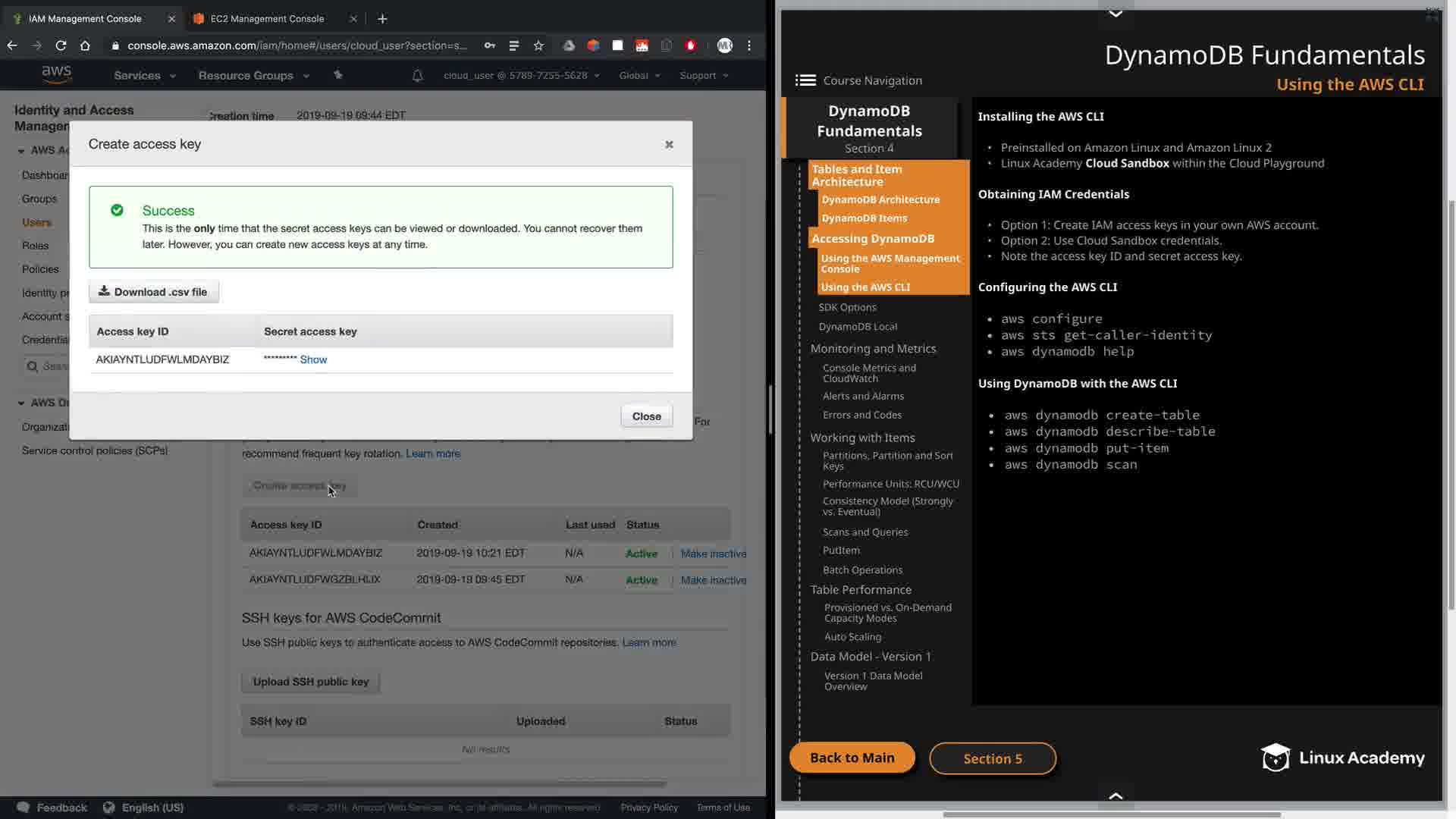The height and width of the screenshot is (819, 1456).
Task: Open the Services dropdown menu
Action: click(x=144, y=75)
